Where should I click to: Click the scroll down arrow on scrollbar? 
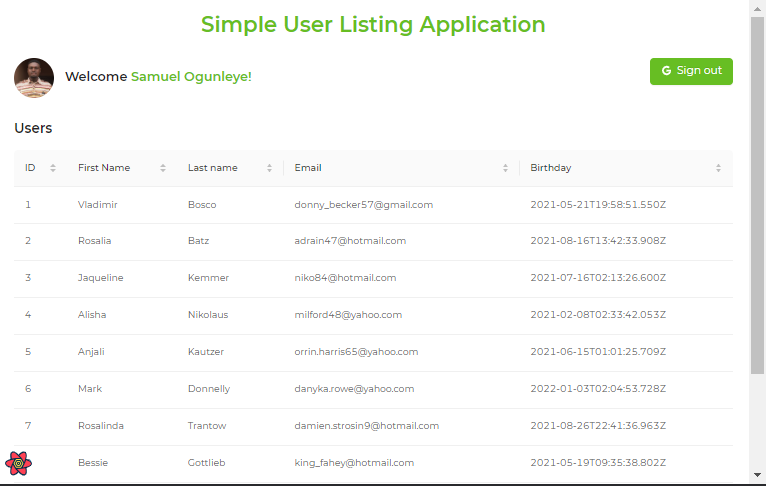tap(757, 475)
